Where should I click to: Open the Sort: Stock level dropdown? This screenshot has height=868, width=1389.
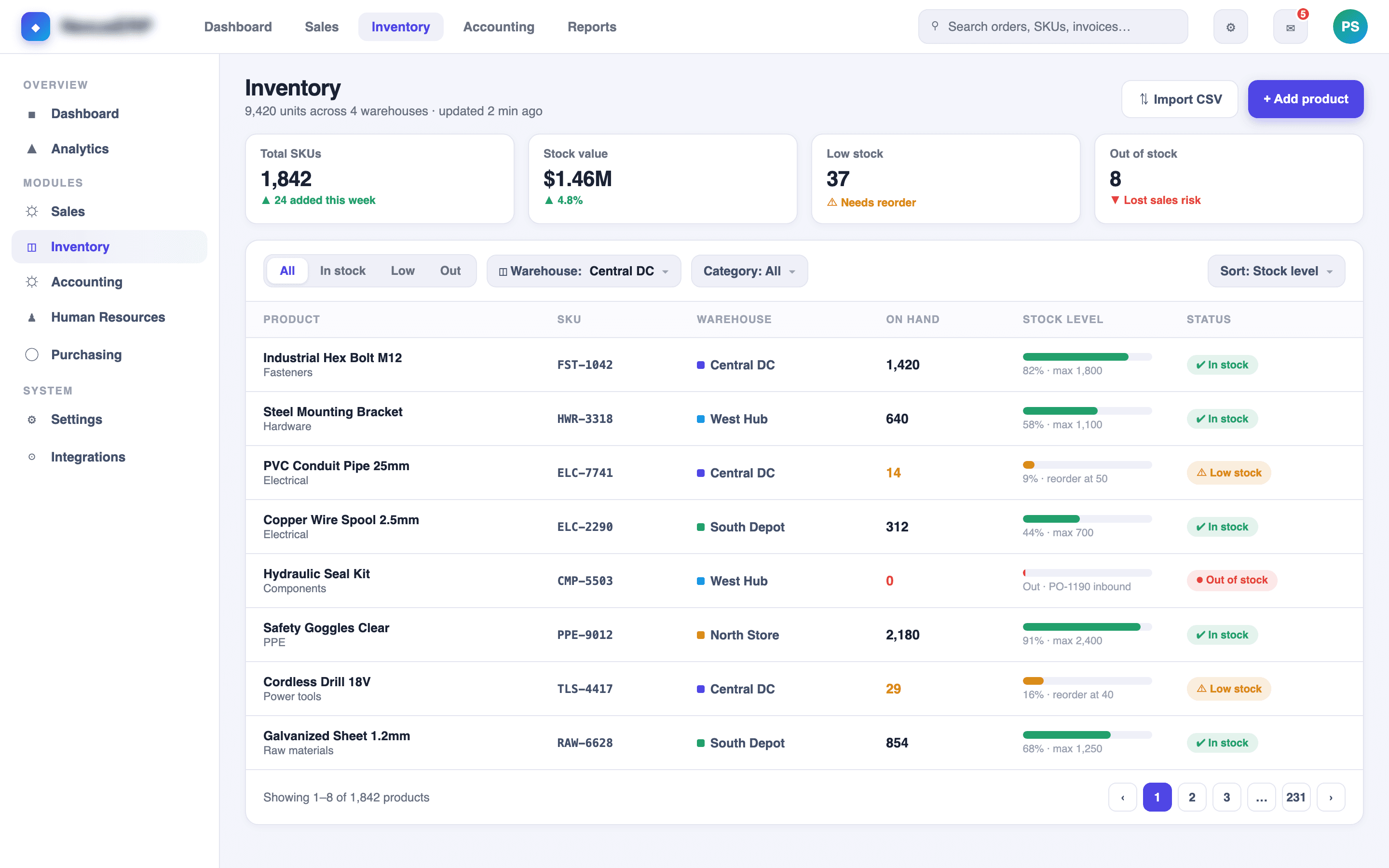coord(1276,271)
